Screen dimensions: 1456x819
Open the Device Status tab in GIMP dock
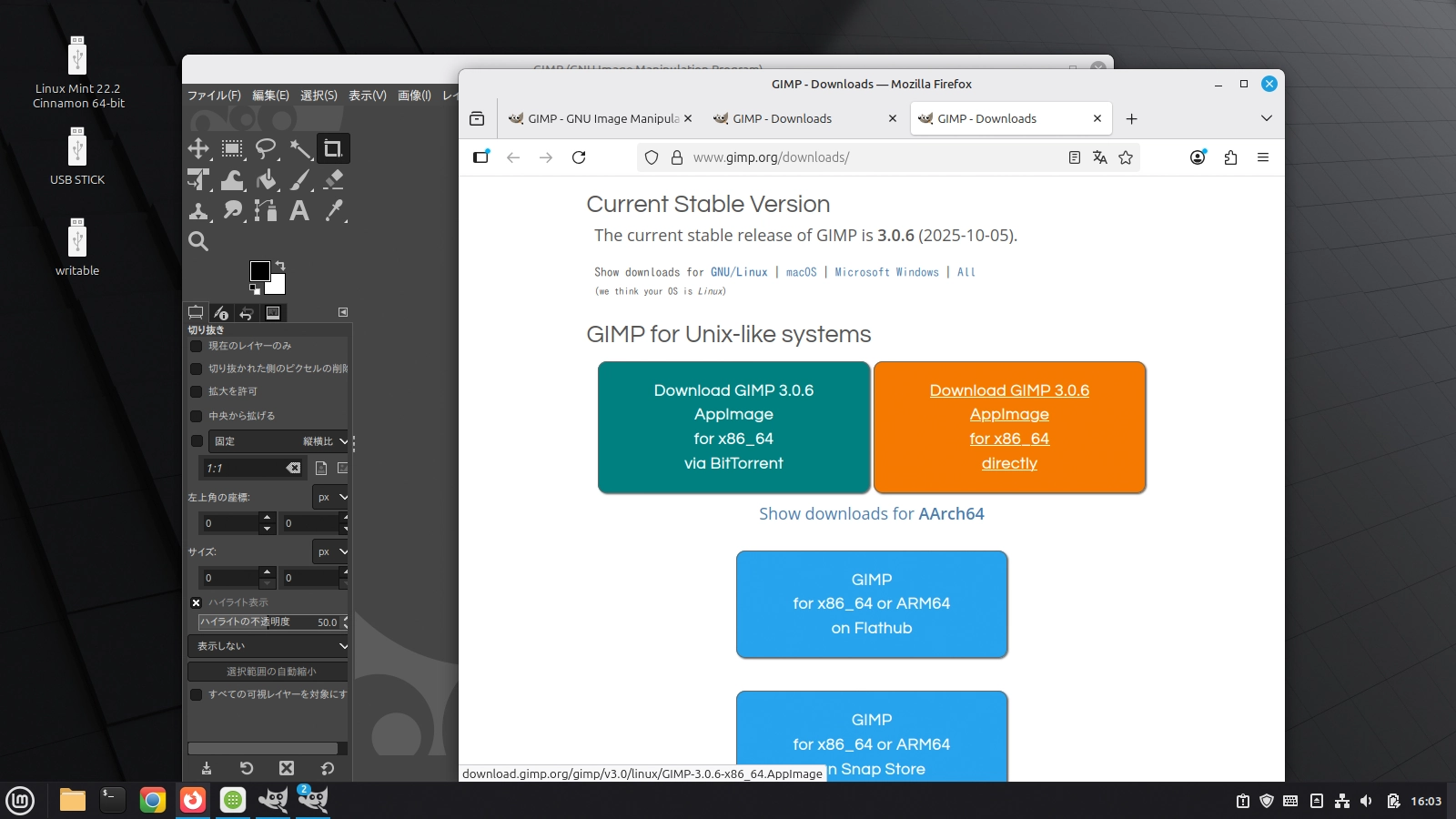(221, 313)
